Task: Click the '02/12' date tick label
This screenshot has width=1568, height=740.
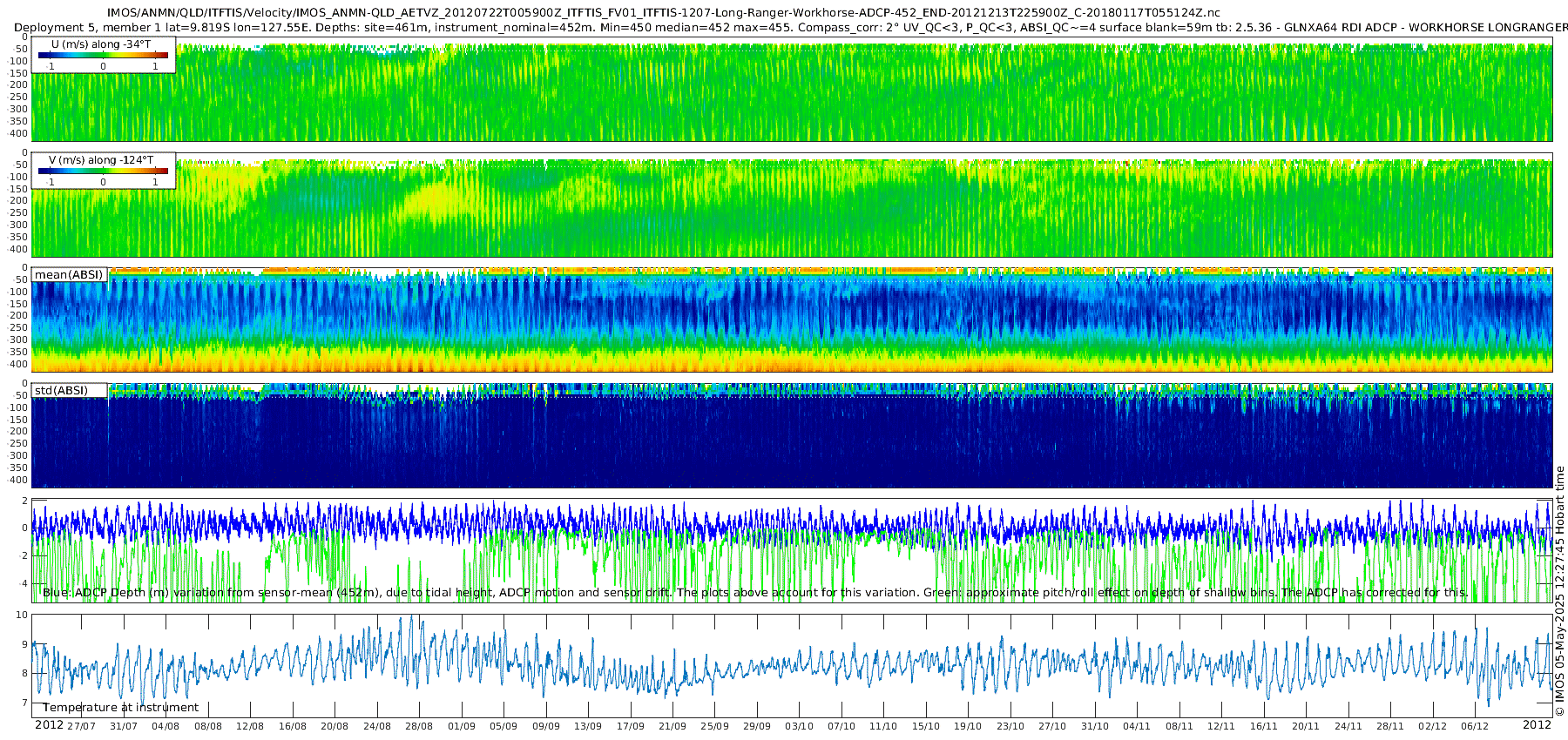Action: coord(1433,726)
